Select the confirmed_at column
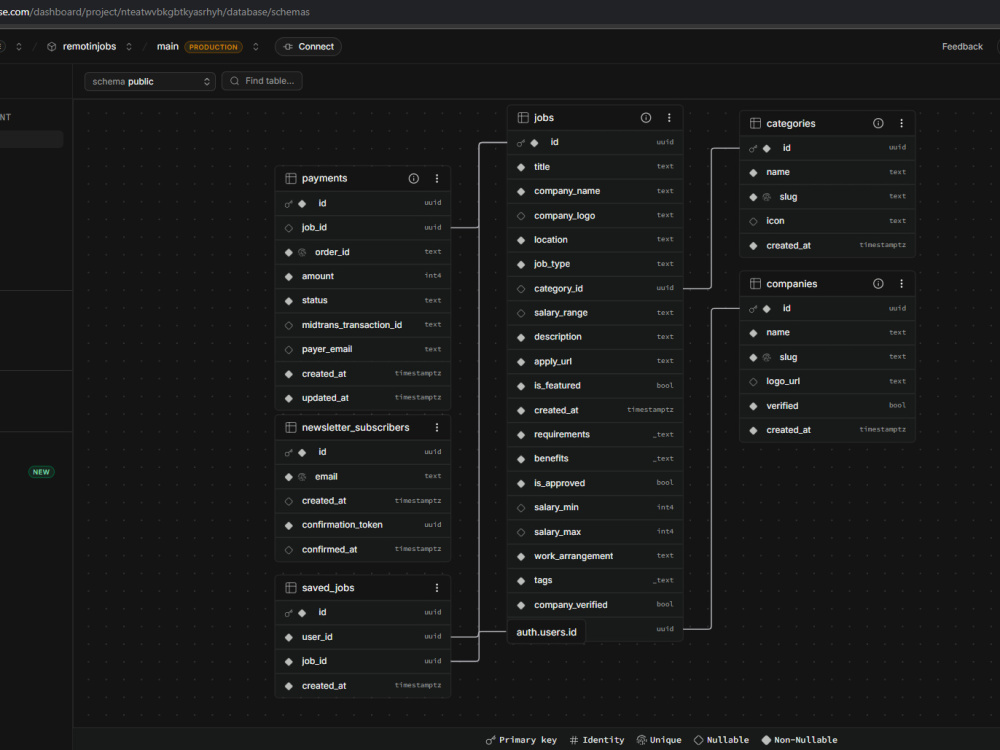The image size is (1000, 750). point(363,549)
